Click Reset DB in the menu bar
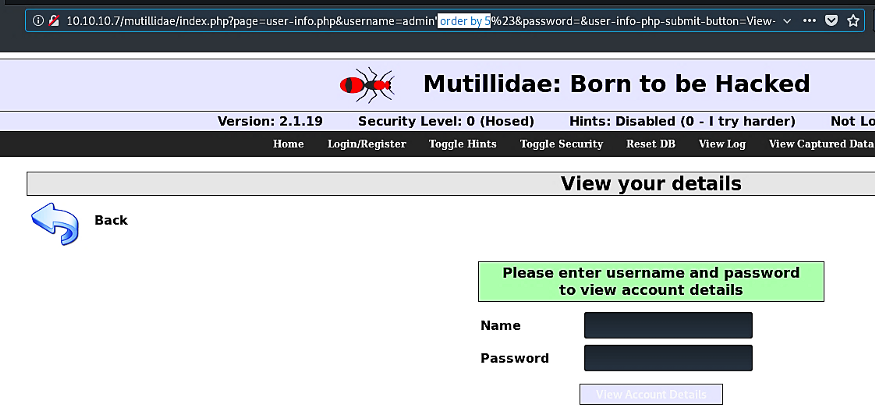This screenshot has width=875, height=407. [651, 144]
